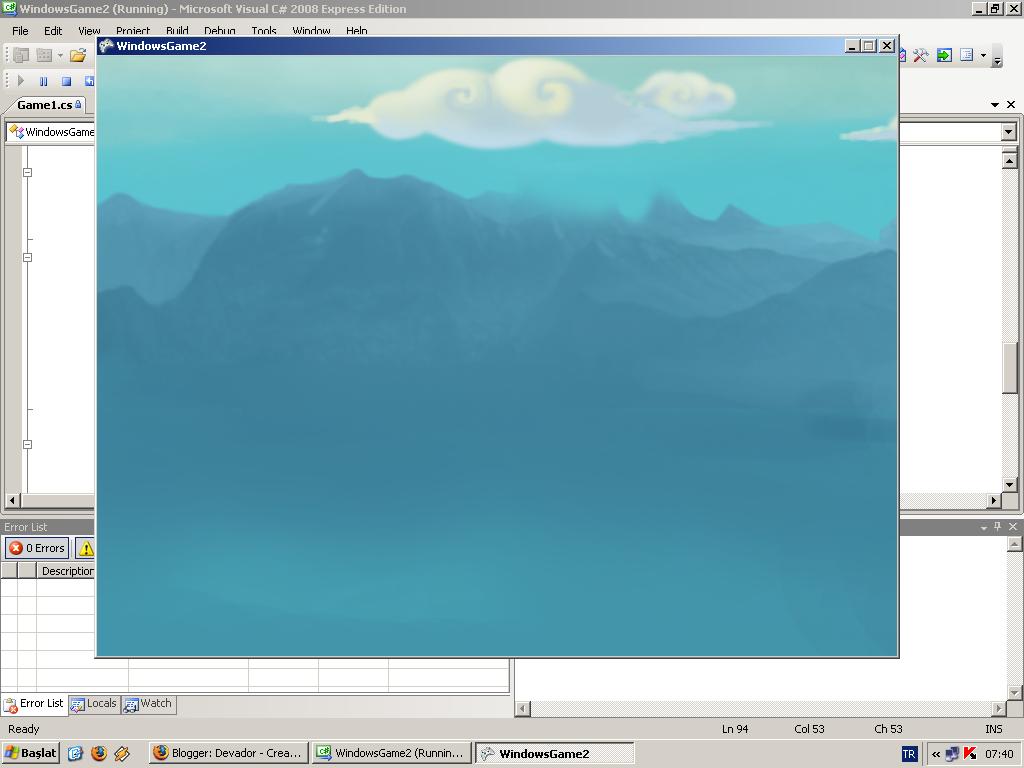Close the Game1.cs document with X

coord(1011,104)
